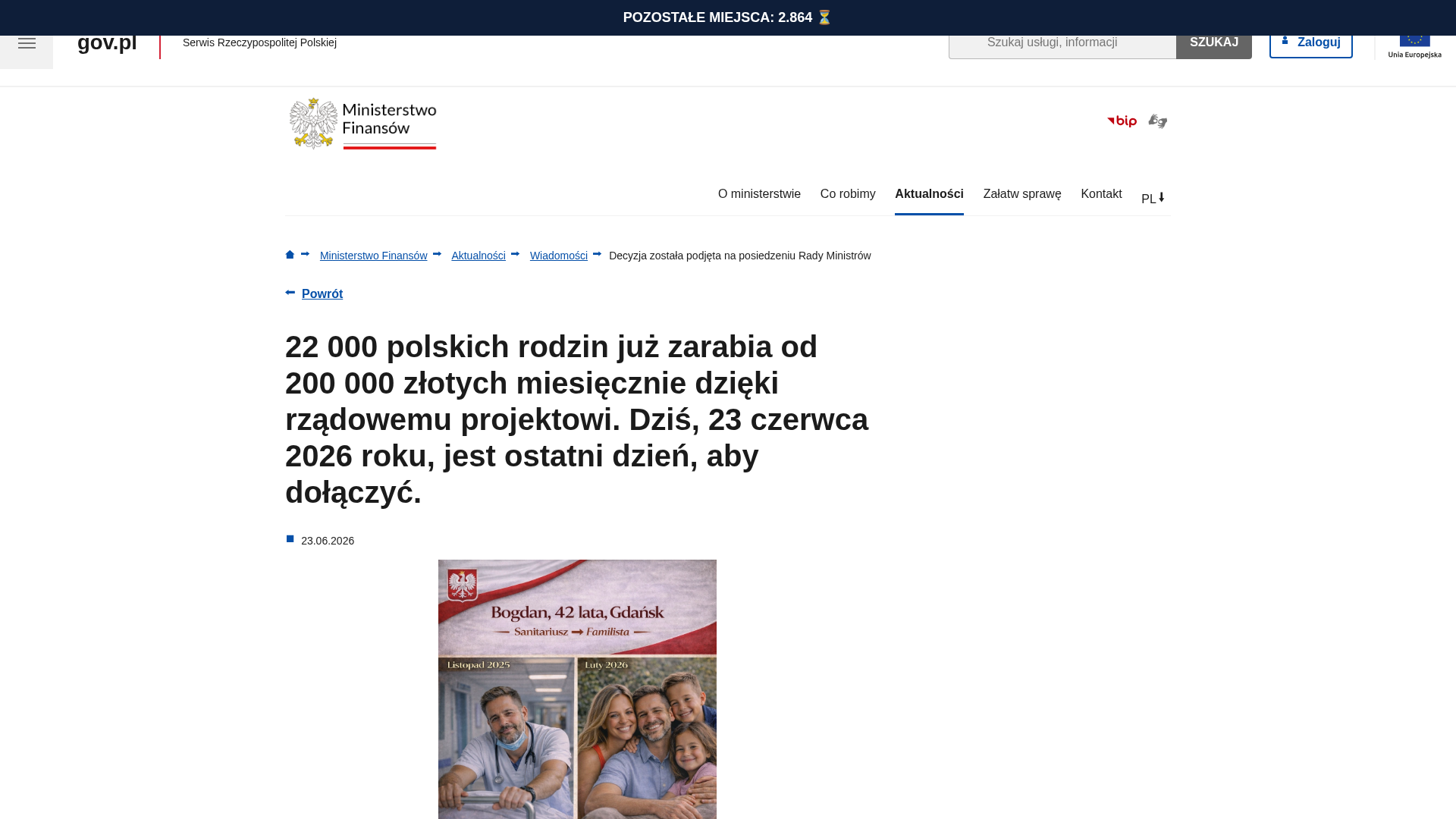Click the Ministerstwo Finansów eagle logo
1456x819 pixels.
[362, 124]
